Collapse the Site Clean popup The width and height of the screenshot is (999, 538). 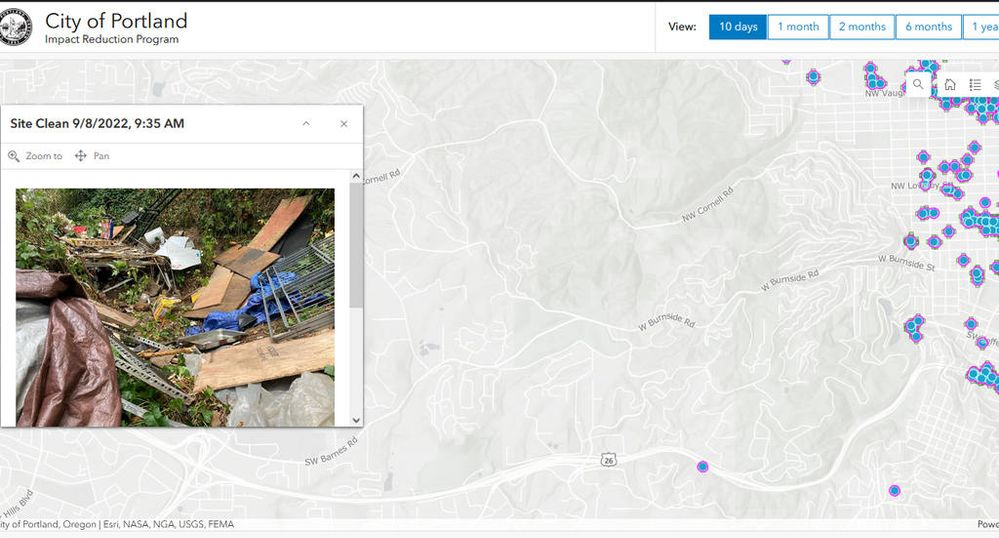[x=306, y=124]
